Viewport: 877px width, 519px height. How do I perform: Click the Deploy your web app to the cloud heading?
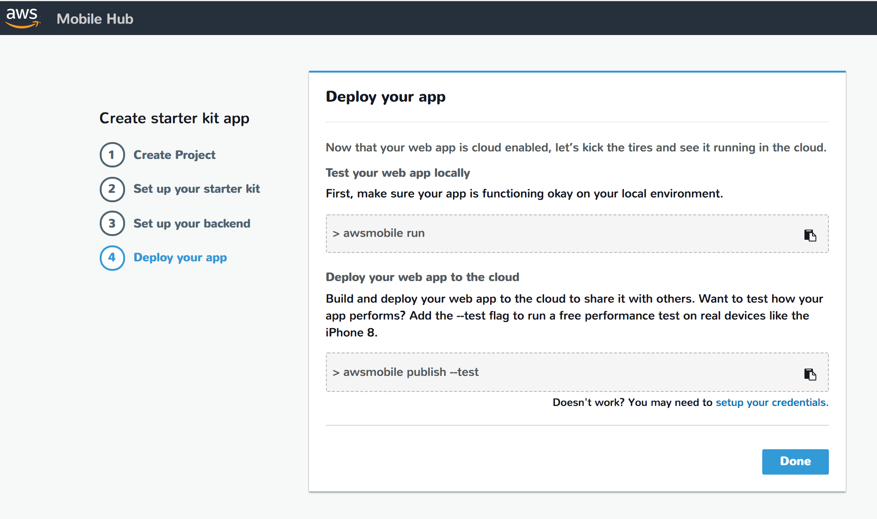click(x=422, y=277)
